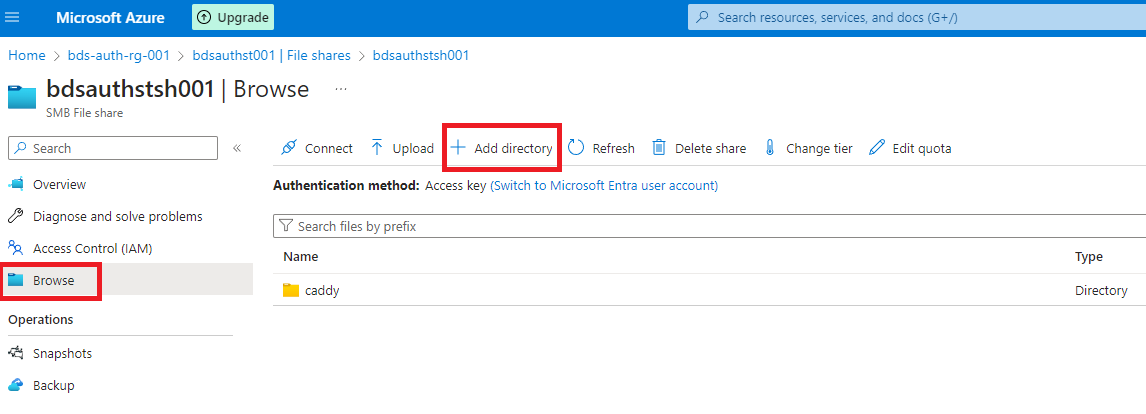This screenshot has height=414, width=1146.
Task: Collapse the sidebar with double chevron
Action: [237, 148]
